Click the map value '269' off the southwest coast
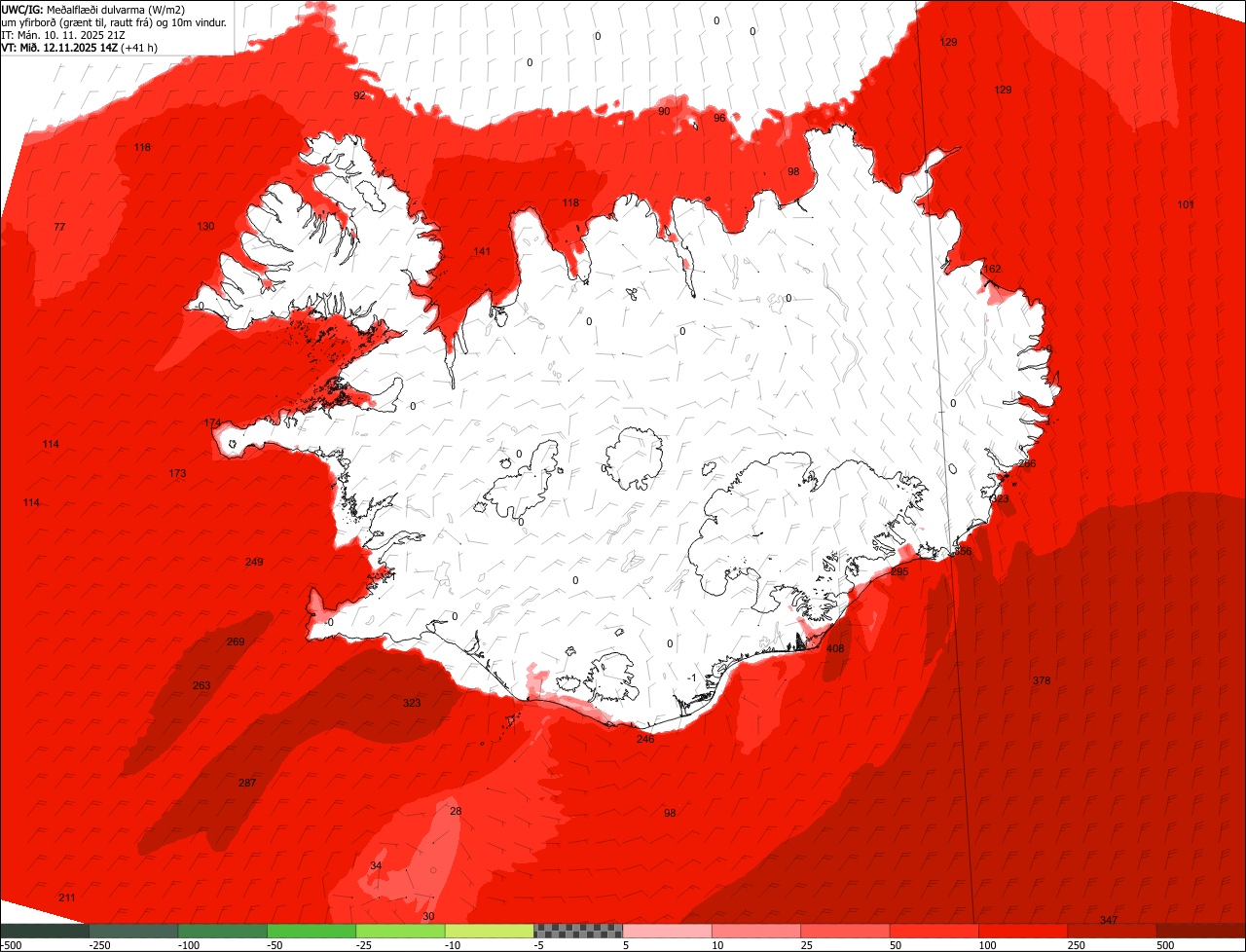 pos(236,641)
